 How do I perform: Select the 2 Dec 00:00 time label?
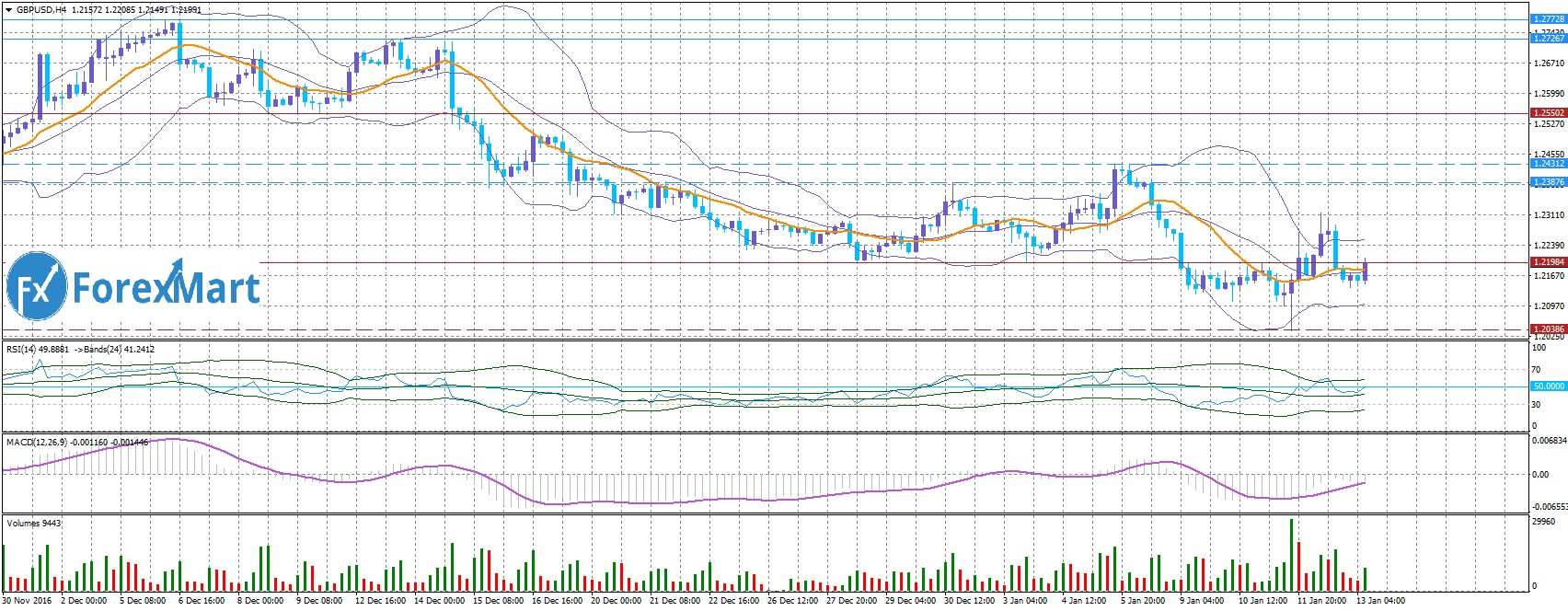84,601
